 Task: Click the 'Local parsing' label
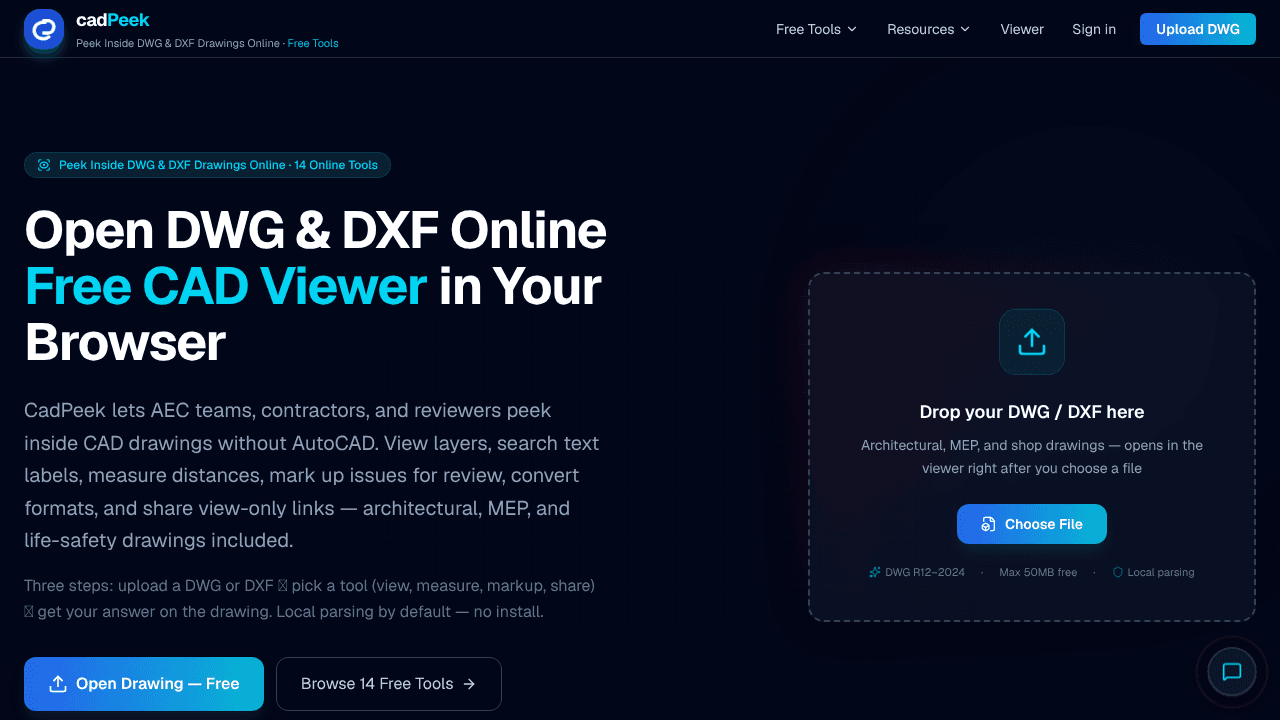click(x=1161, y=573)
